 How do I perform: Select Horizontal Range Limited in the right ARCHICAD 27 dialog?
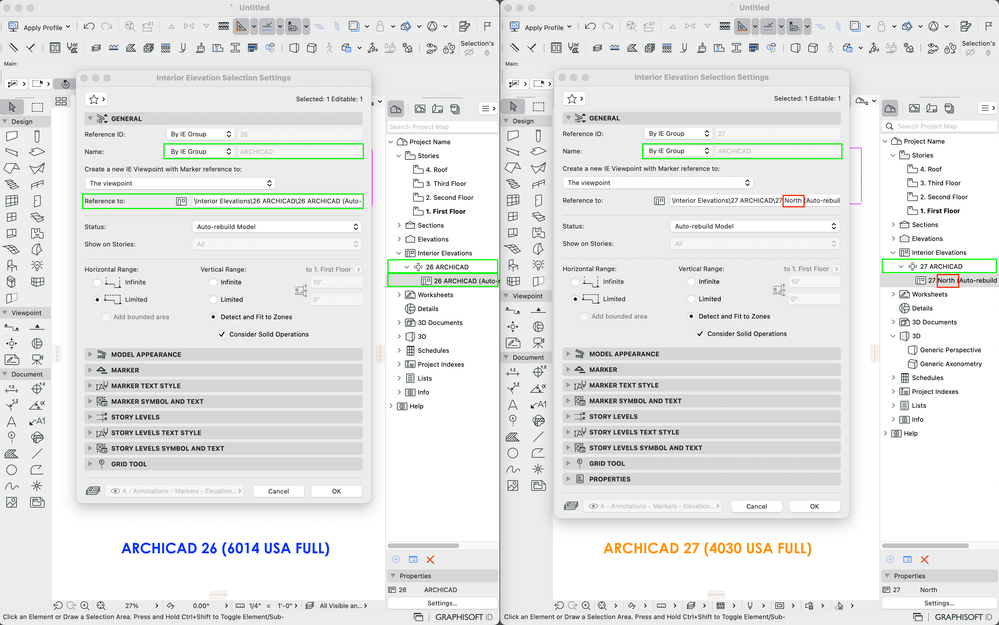(575, 299)
